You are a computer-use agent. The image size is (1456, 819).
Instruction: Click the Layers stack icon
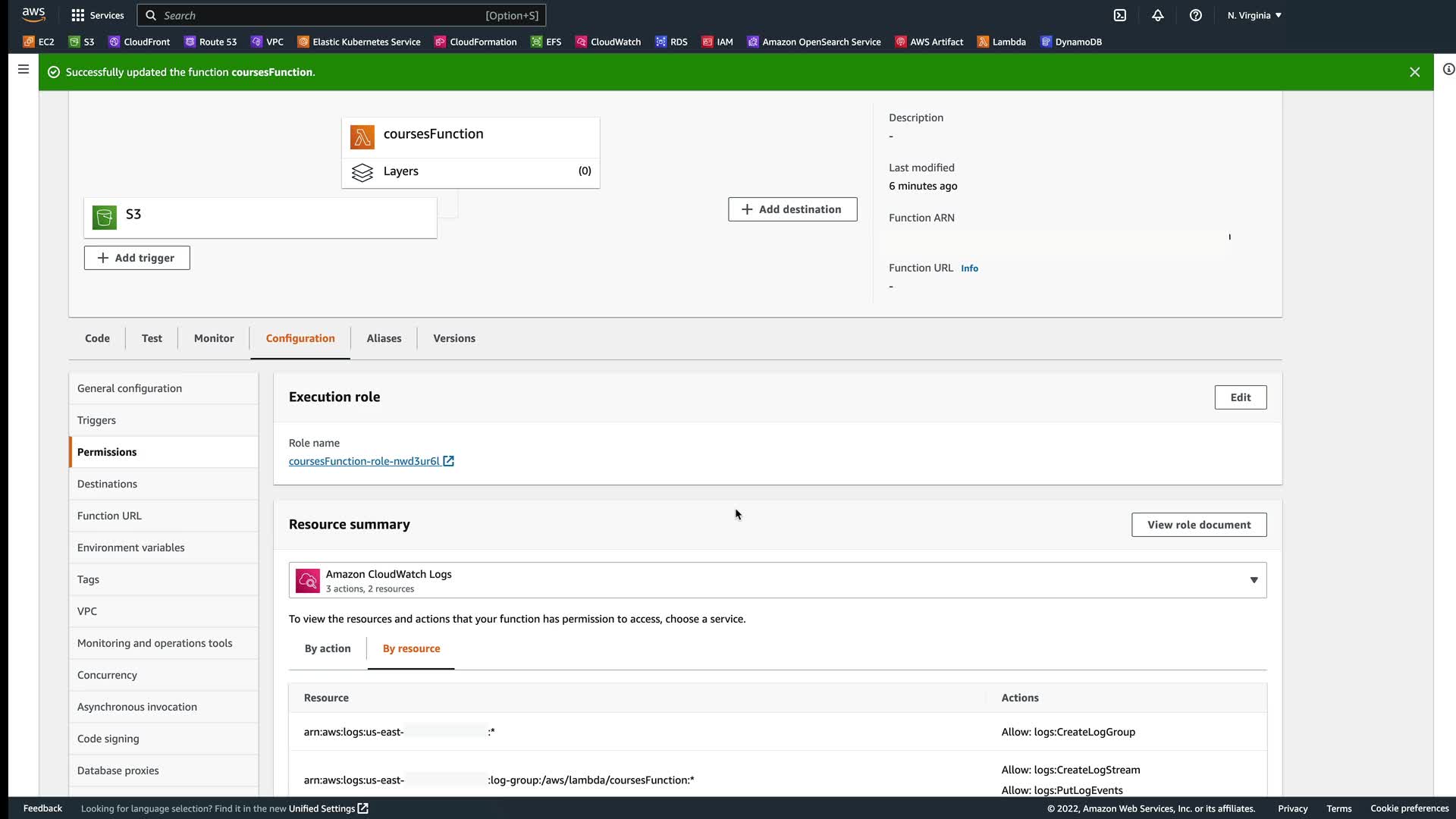(362, 172)
